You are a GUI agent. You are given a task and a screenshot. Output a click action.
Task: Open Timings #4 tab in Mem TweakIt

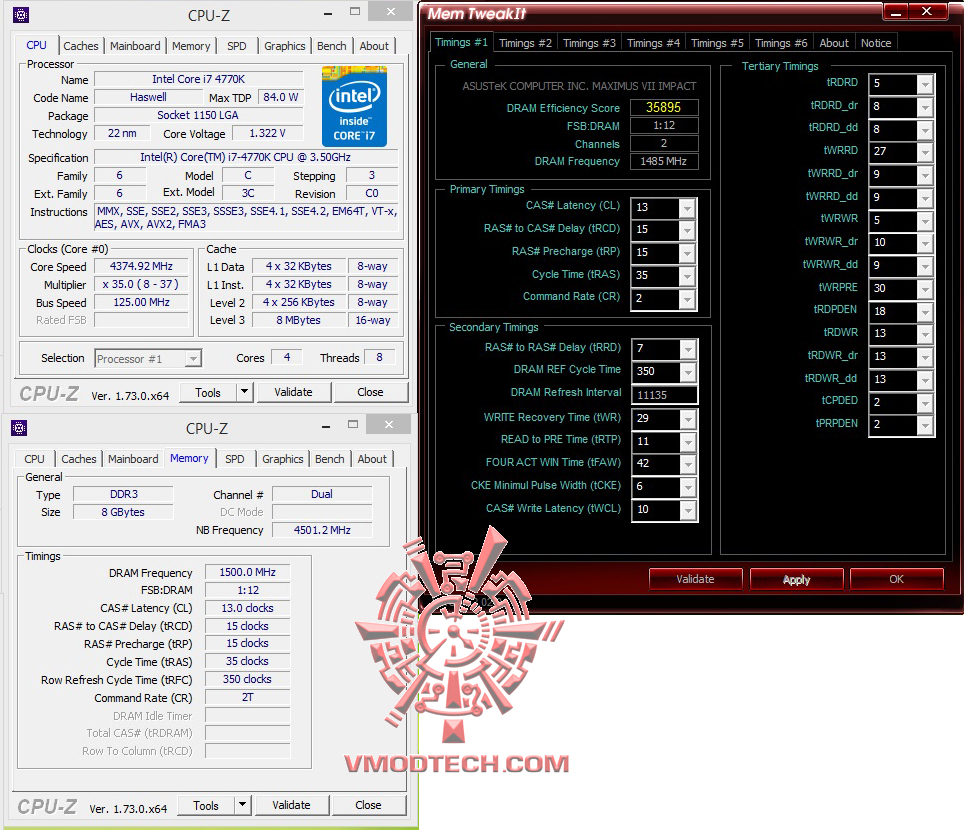(653, 43)
